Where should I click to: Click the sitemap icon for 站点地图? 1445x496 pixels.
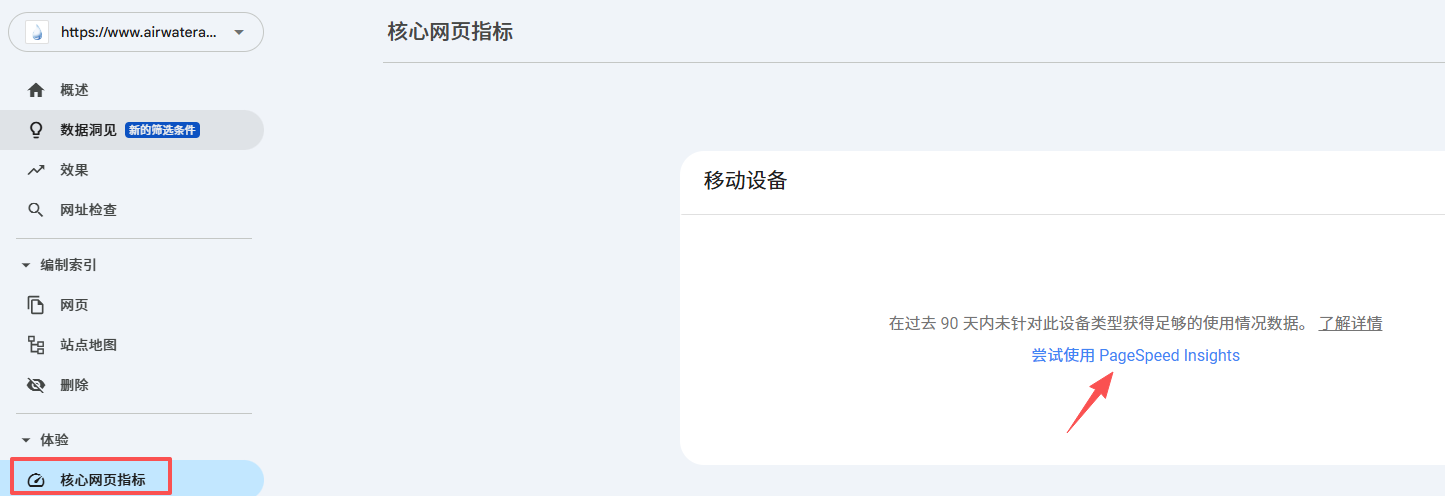(x=36, y=345)
